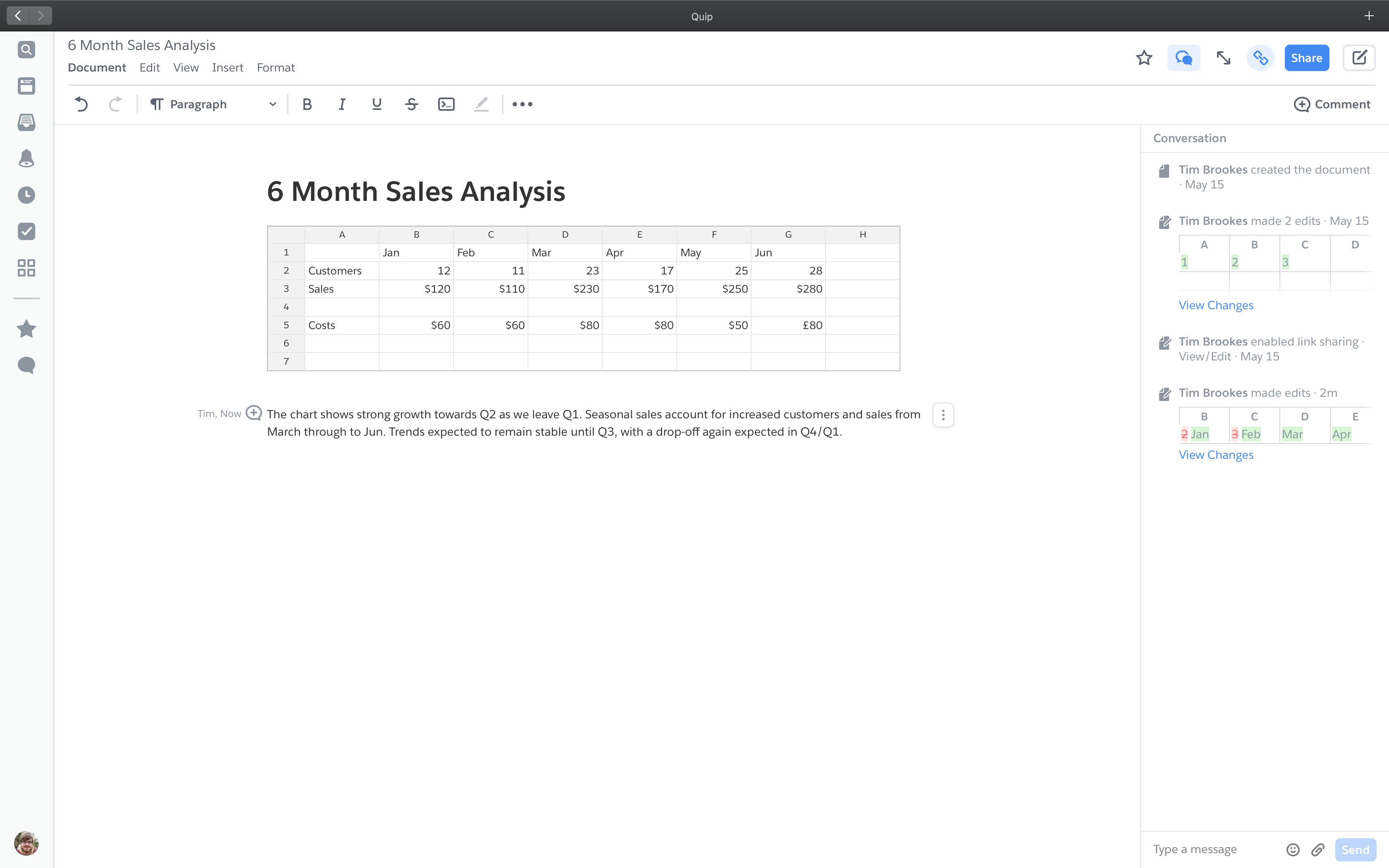Toggle the conversation pane button
Viewport: 1389px width, 868px height.
[1184, 58]
